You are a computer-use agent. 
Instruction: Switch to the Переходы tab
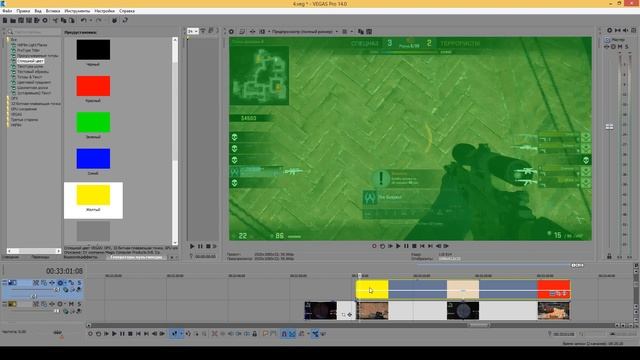click(40, 258)
